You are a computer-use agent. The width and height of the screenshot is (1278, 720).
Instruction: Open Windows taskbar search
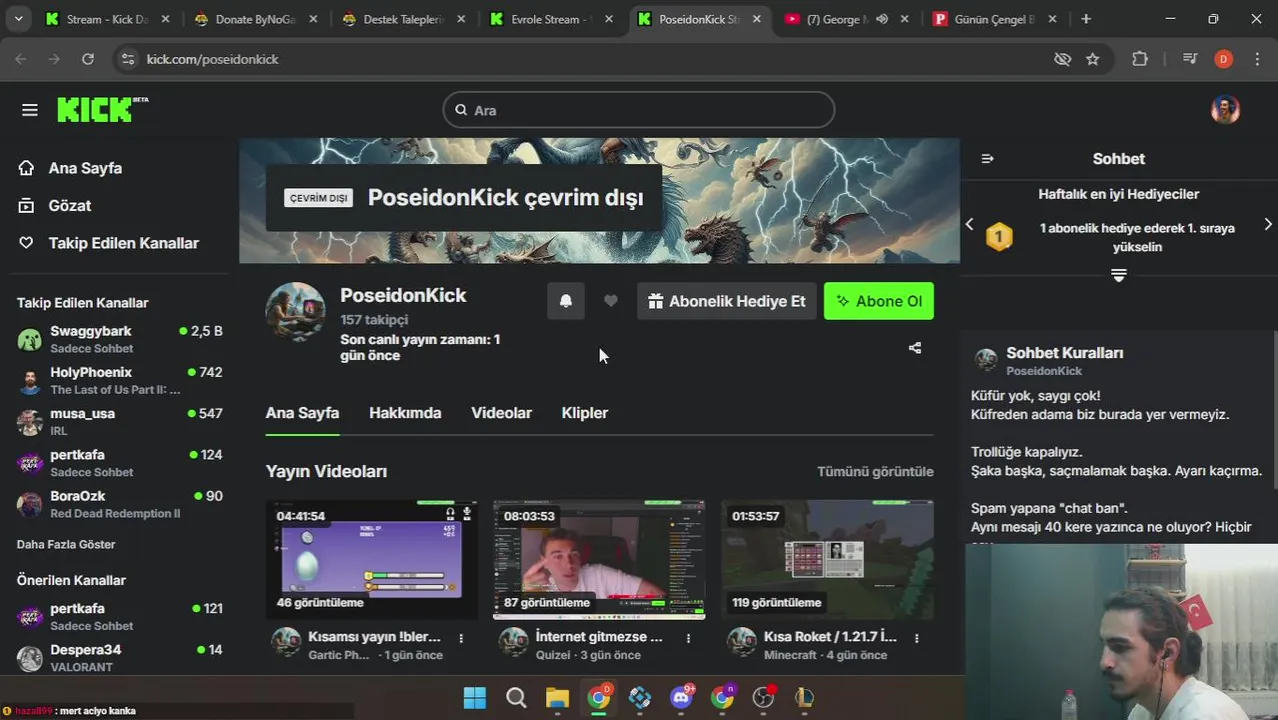pos(516,697)
